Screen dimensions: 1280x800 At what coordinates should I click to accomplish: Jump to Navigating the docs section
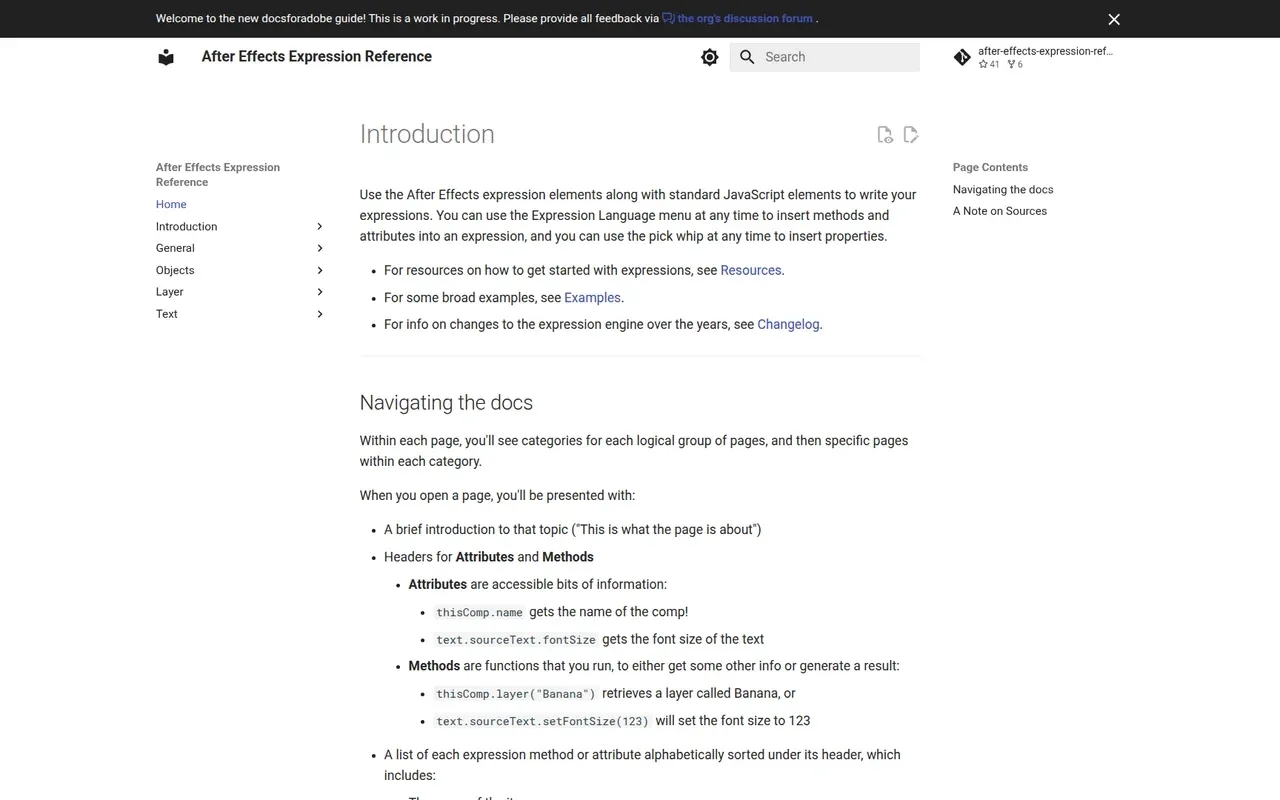1003,189
